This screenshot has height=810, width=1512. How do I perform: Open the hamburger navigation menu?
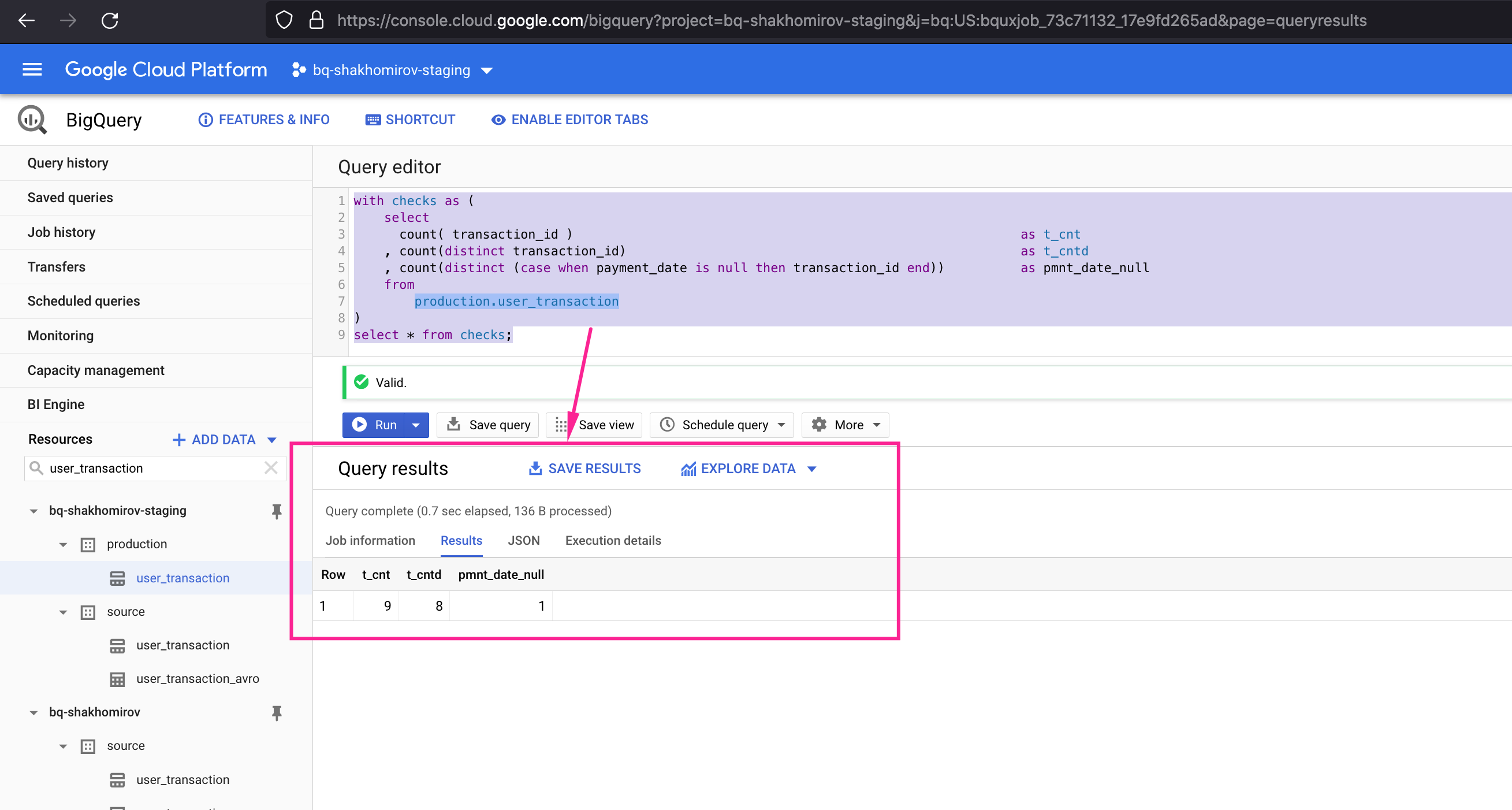[x=32, y=70]
